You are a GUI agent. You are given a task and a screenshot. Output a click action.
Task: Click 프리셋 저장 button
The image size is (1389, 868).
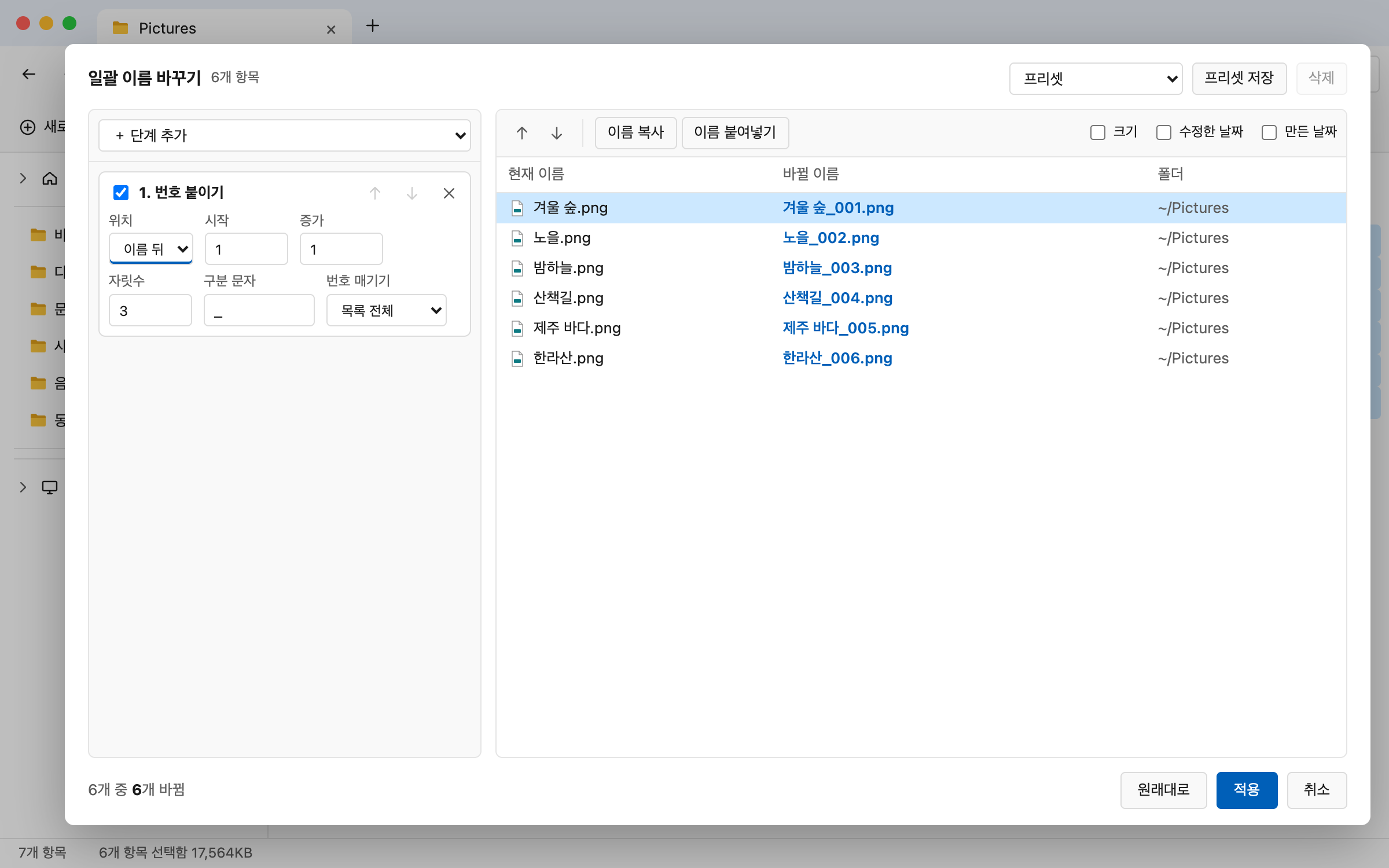pos(1239,79)
